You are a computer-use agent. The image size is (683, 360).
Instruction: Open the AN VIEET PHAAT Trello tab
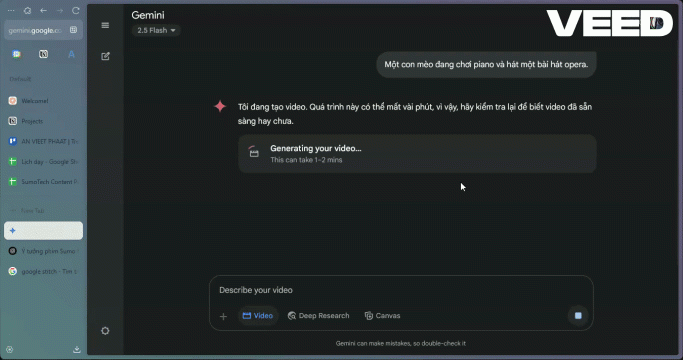43,141
